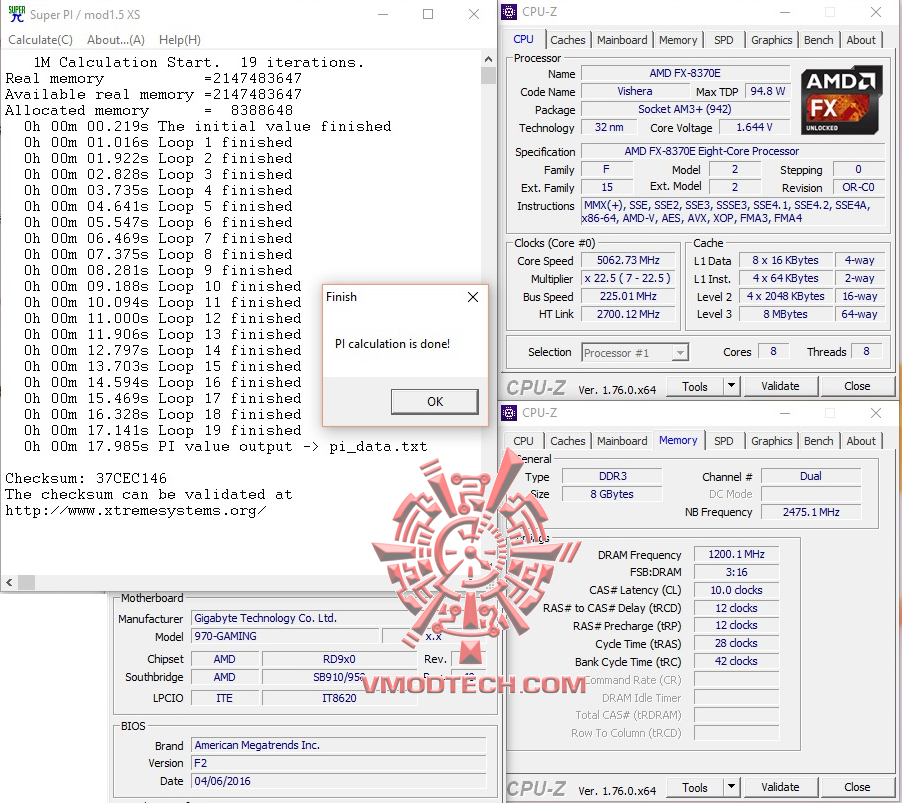Minimize the lower CPU-Z window
This screenshot has width=902, height=803.
click(x=785, y=413)
